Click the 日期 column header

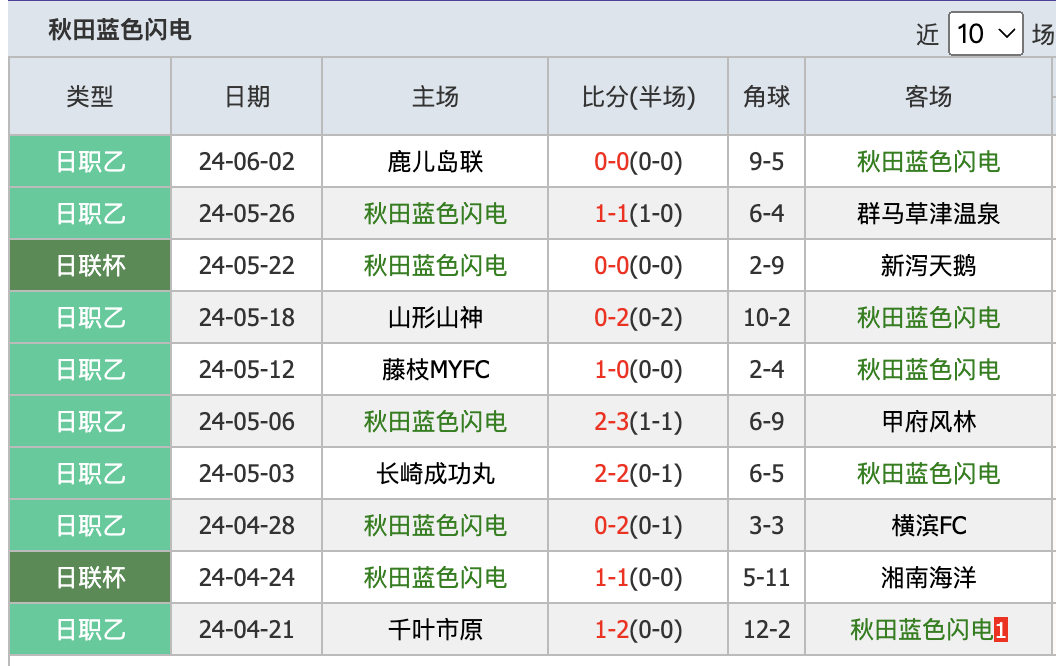246,96
